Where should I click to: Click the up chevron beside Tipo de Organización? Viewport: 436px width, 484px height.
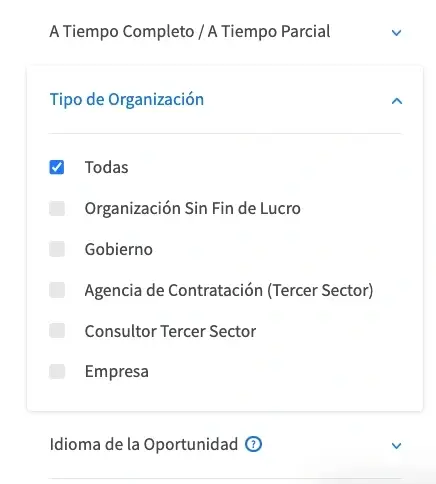(397, 101)
